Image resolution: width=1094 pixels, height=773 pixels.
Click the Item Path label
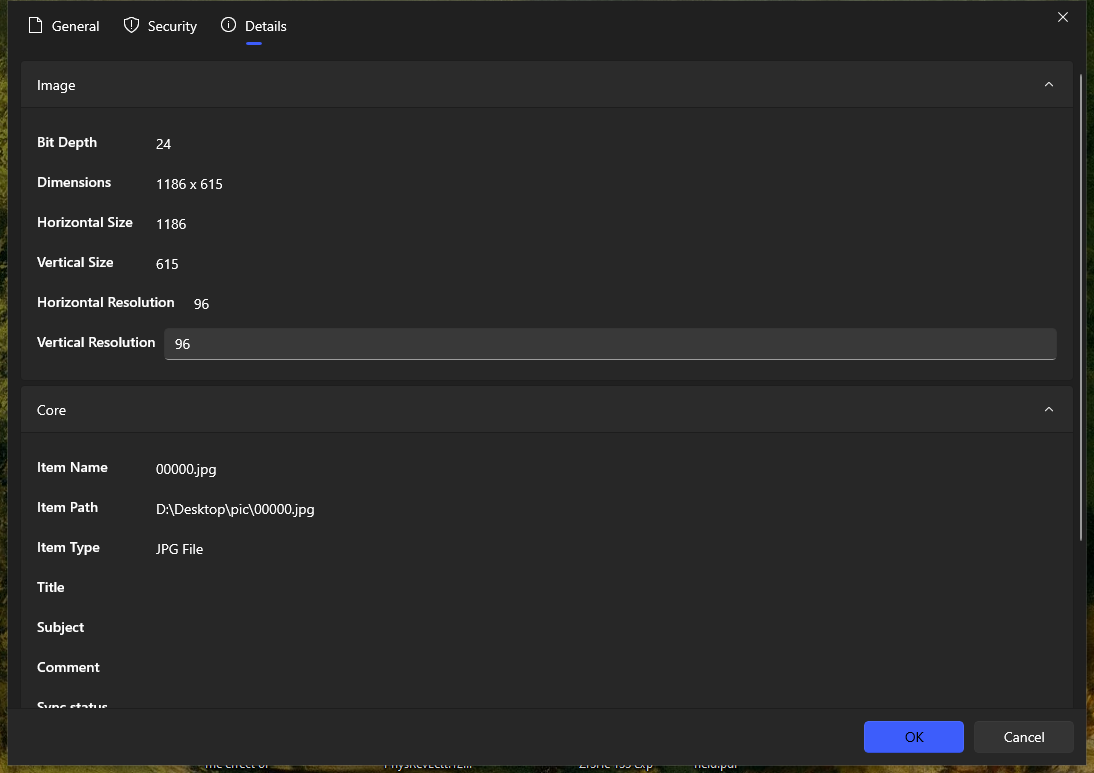(67, 507)
